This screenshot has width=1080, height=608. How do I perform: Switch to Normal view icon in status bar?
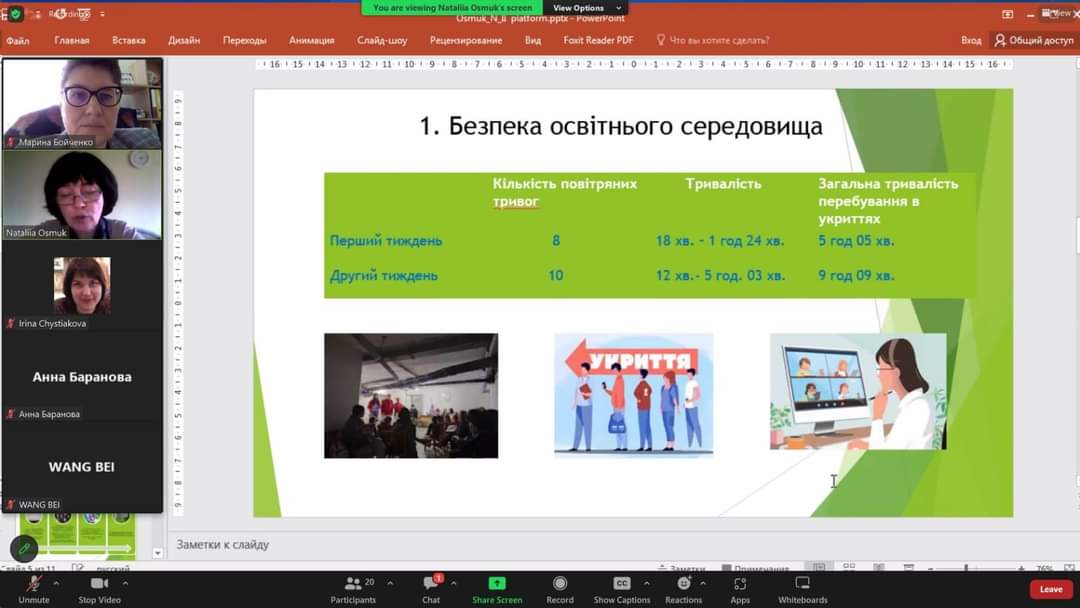click(x=819, y=567)
